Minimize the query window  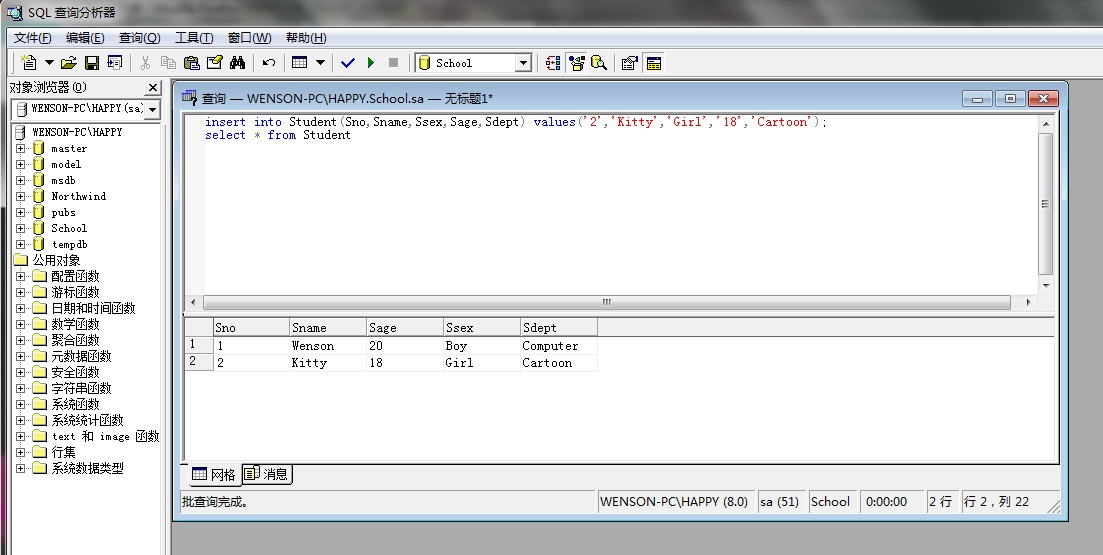coord(978,99)
